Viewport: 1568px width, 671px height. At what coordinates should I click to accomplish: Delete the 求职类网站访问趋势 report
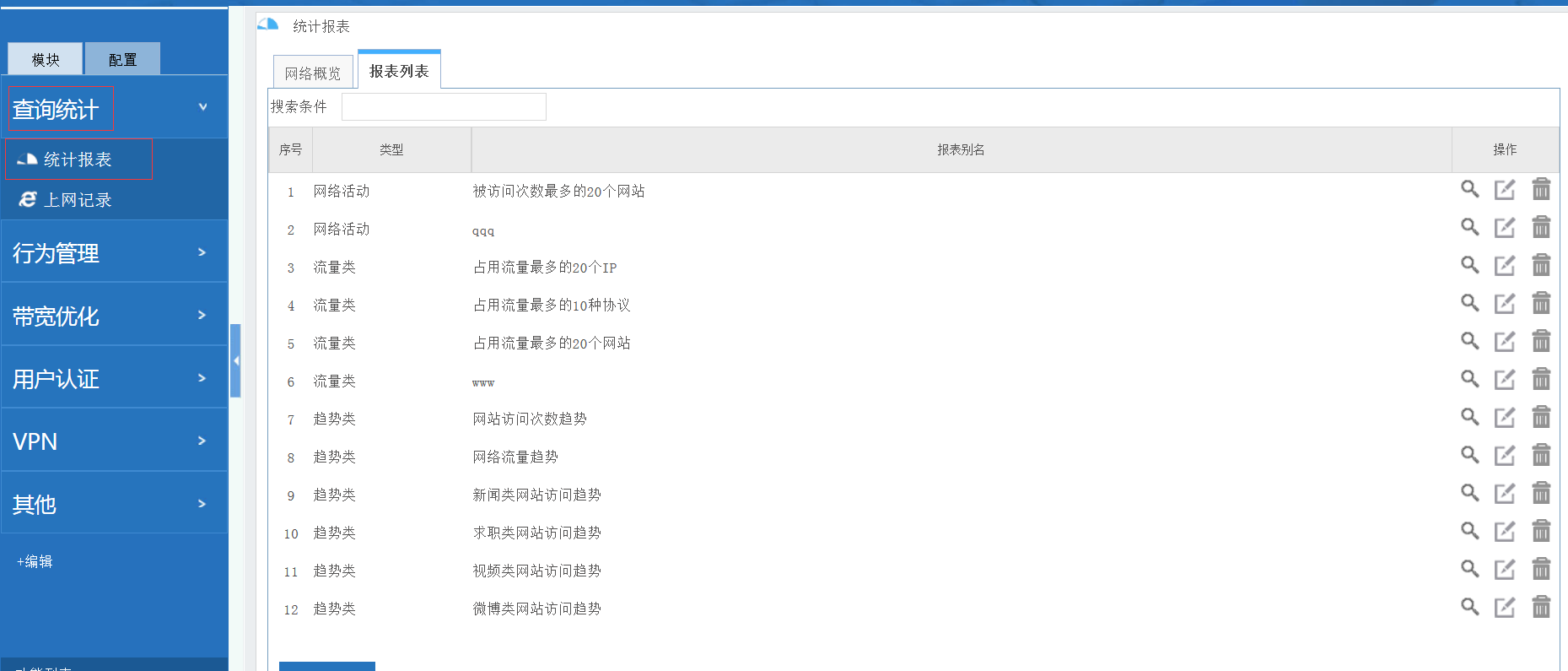coord(1541,532)
